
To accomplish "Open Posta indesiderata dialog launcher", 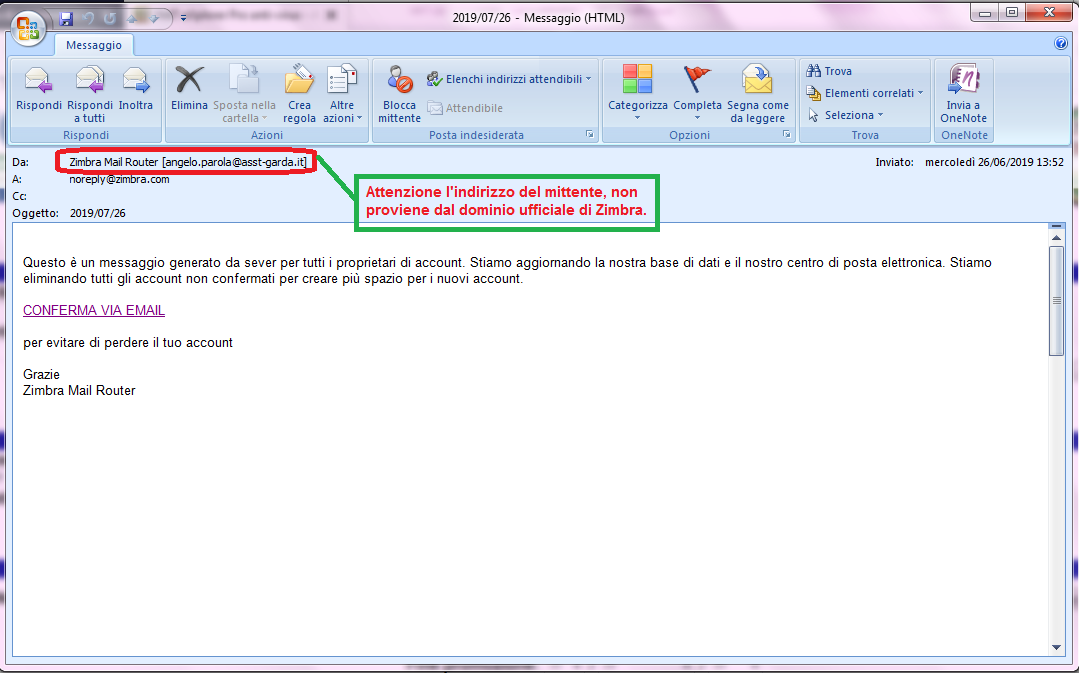I will click(x=590, y=135).
